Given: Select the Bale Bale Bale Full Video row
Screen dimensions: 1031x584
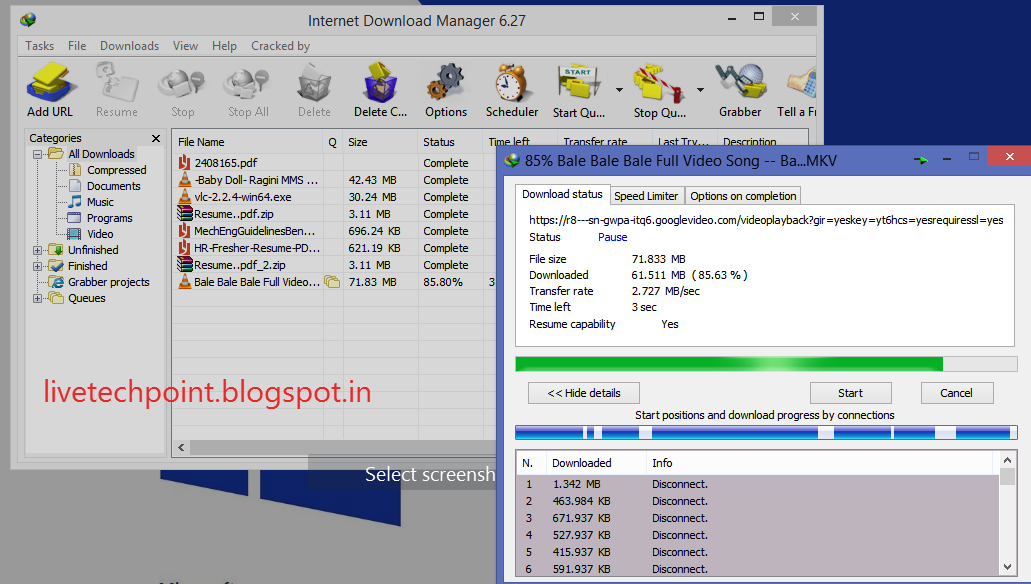Looking at the screenshot, I should [335, 282].
